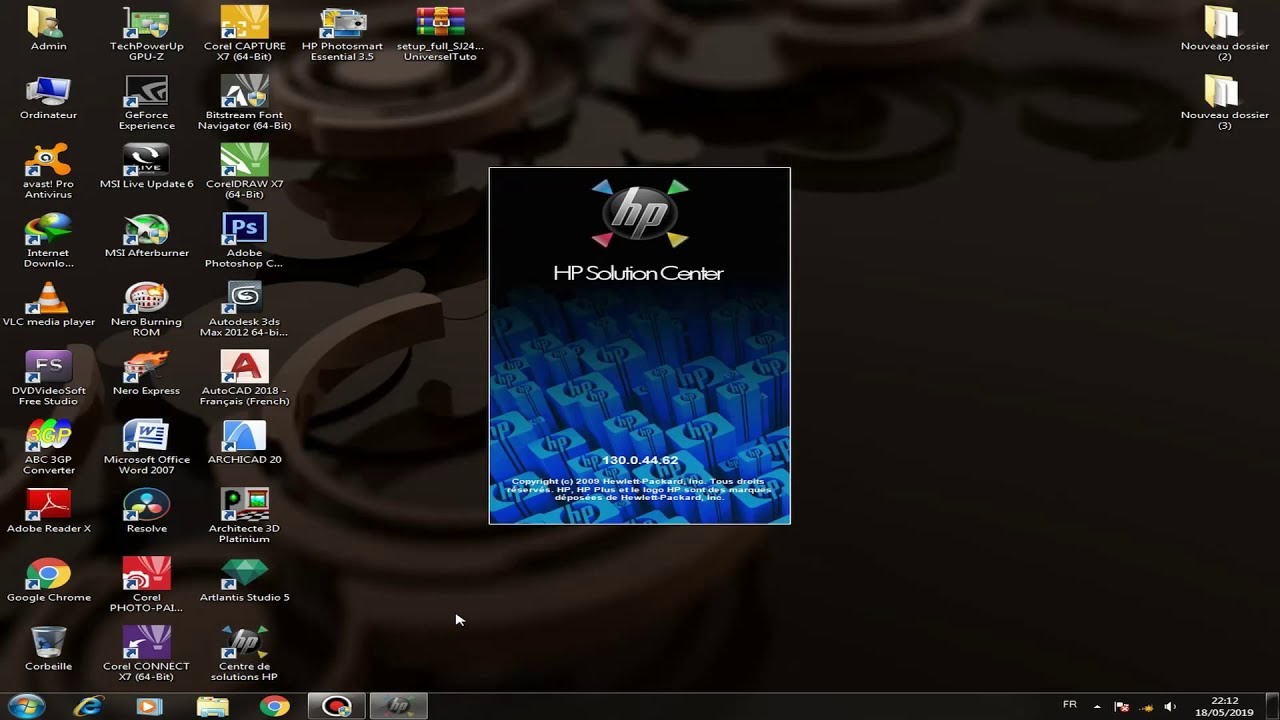
Task: Show hidden tray icons arrow
Action: (1097, 706)
